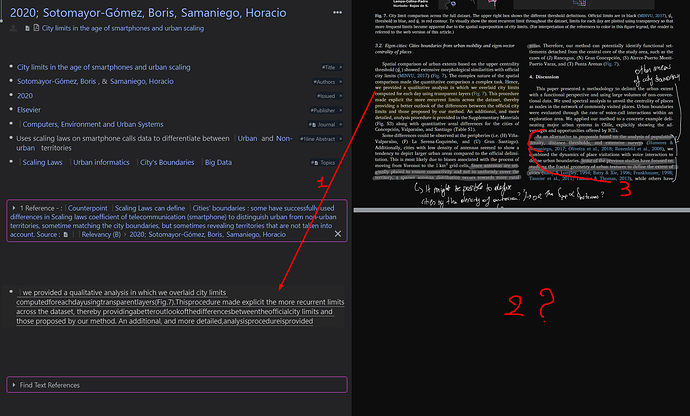Remove the #Authors tag with its x

pyautogui.click(x=341, y=81)
